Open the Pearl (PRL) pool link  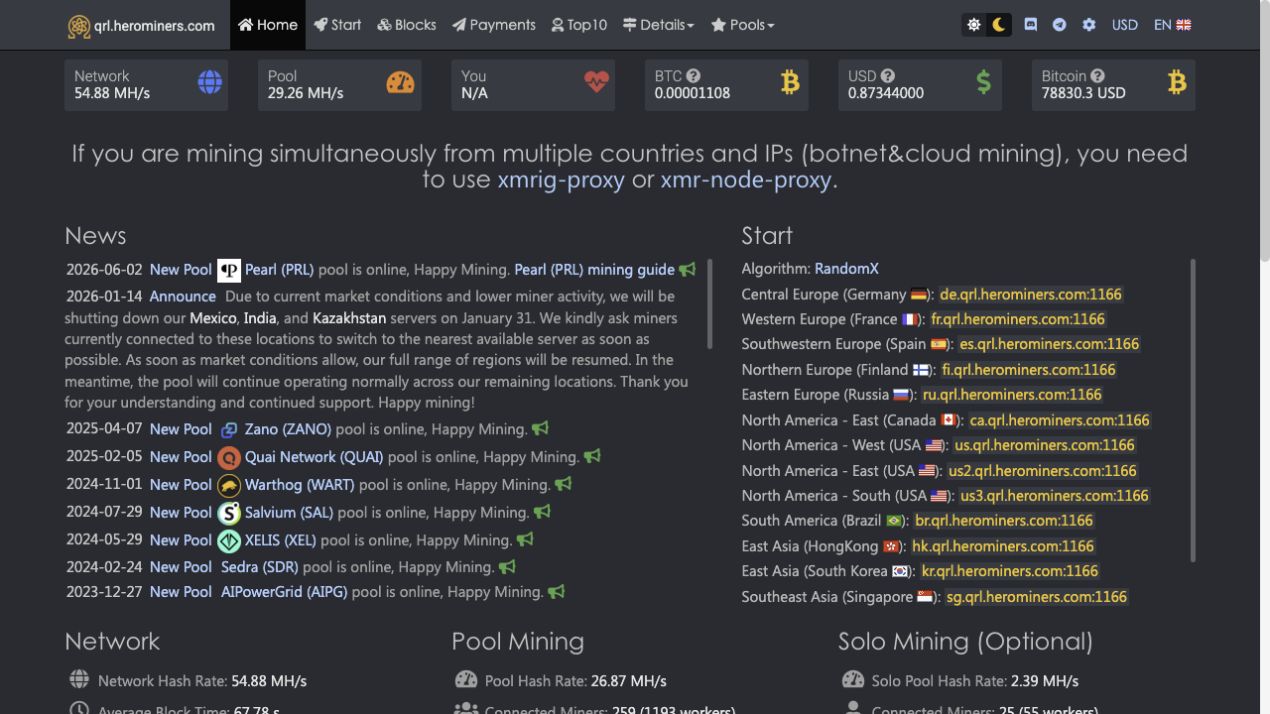click(x=279, y=270)
